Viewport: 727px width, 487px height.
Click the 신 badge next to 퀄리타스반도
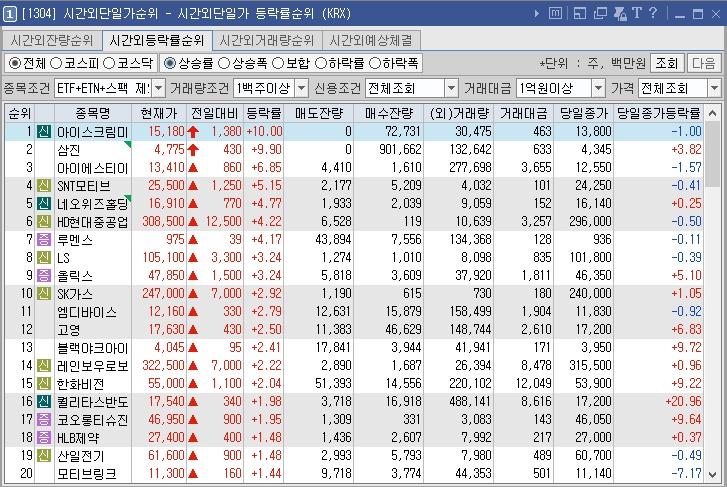44,402
